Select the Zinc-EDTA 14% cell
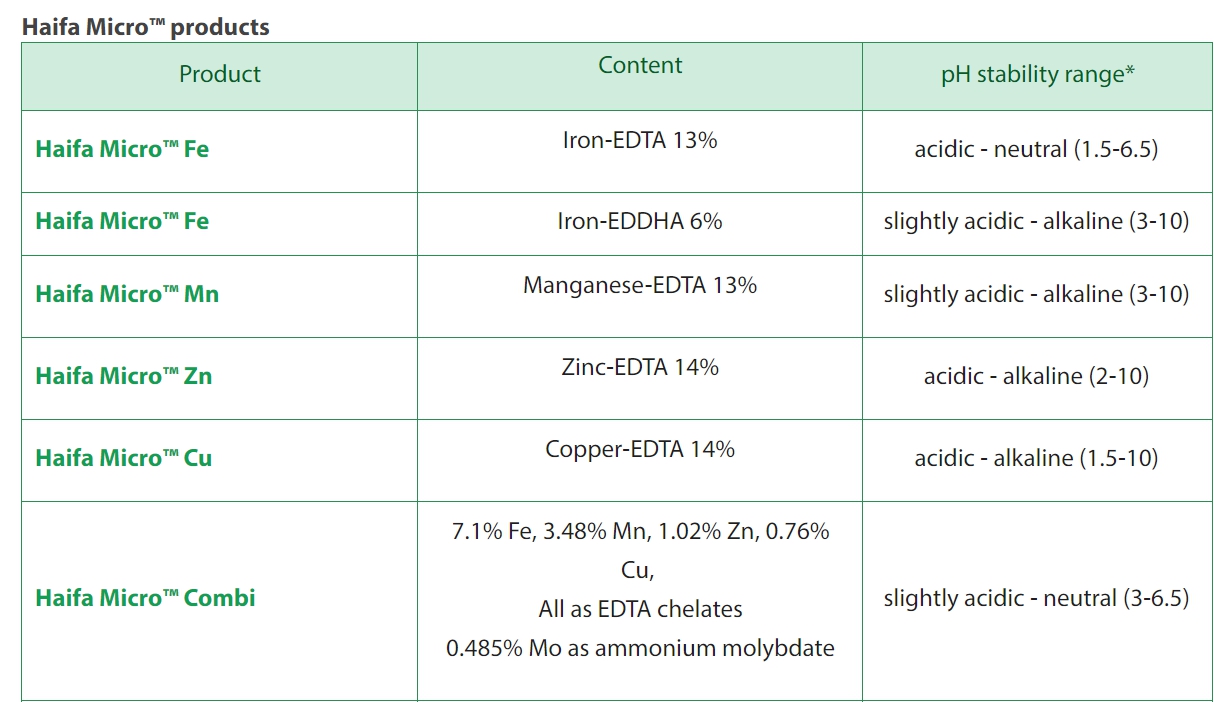Viewport: 1214px width, 702px height. [x=640, y=368]
